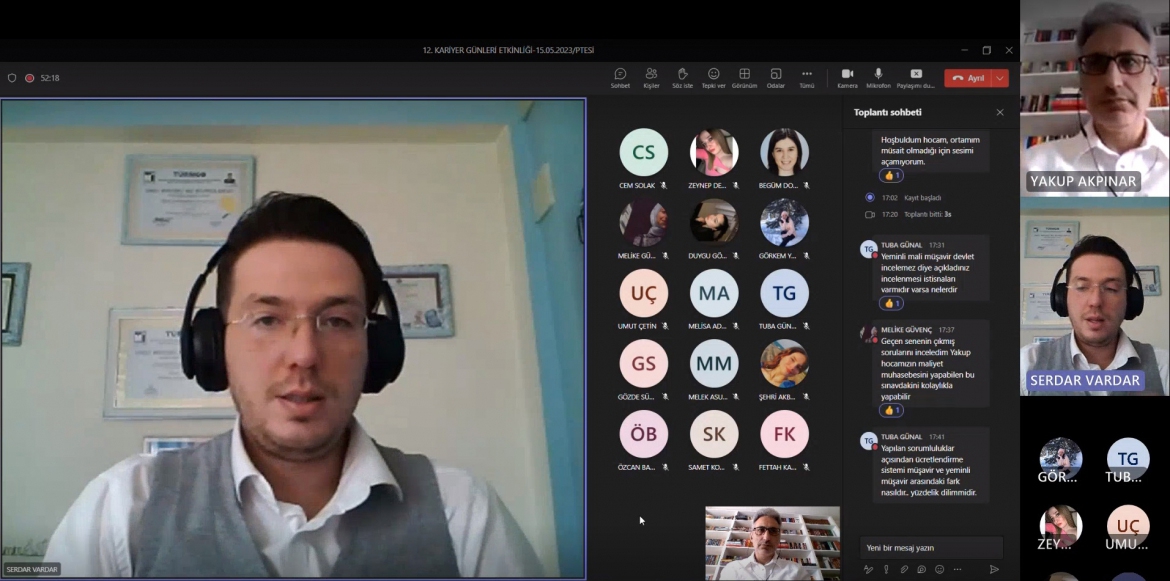Screen dimensions: 1170x581
Task: Click the SERDAR VARDAR name tag on main video
Action: [x=32, y=570]
